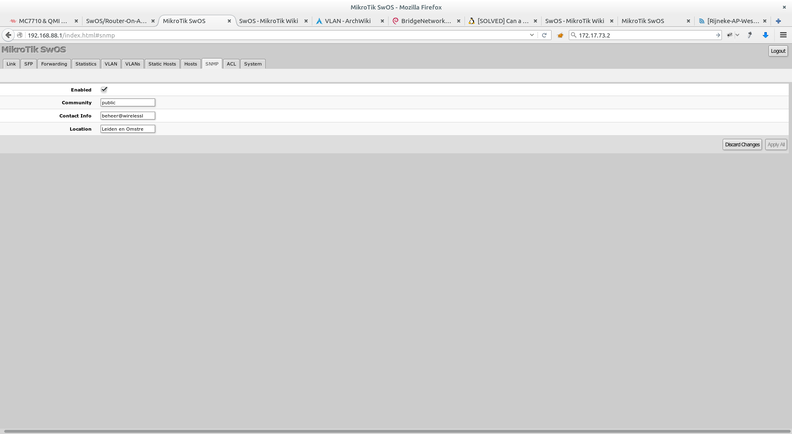
Task: Open the Forwarding tab
Action: (54, 64)
